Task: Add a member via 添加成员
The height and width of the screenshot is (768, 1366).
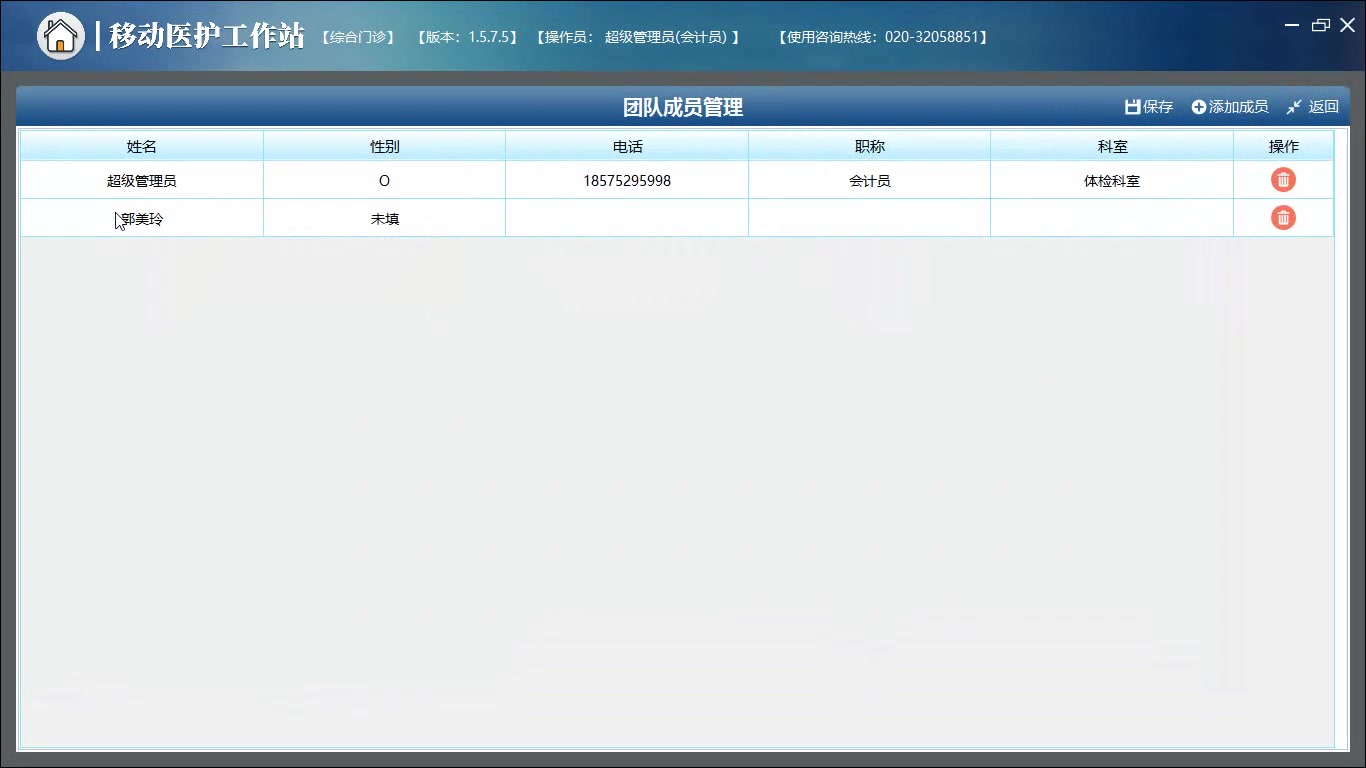Action: (1230, 107)
